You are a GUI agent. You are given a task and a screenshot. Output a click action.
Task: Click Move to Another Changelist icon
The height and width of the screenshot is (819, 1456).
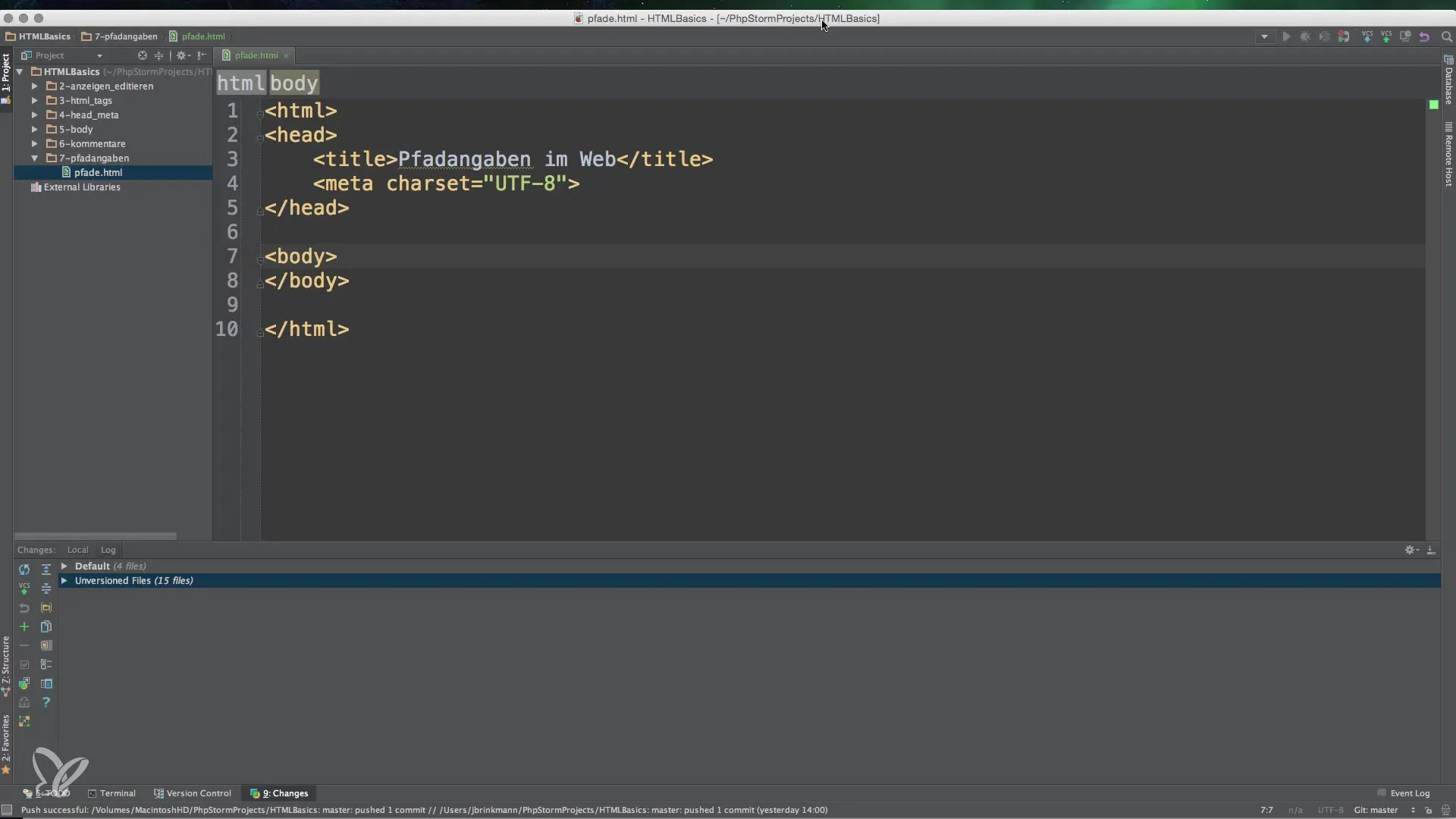24,683
